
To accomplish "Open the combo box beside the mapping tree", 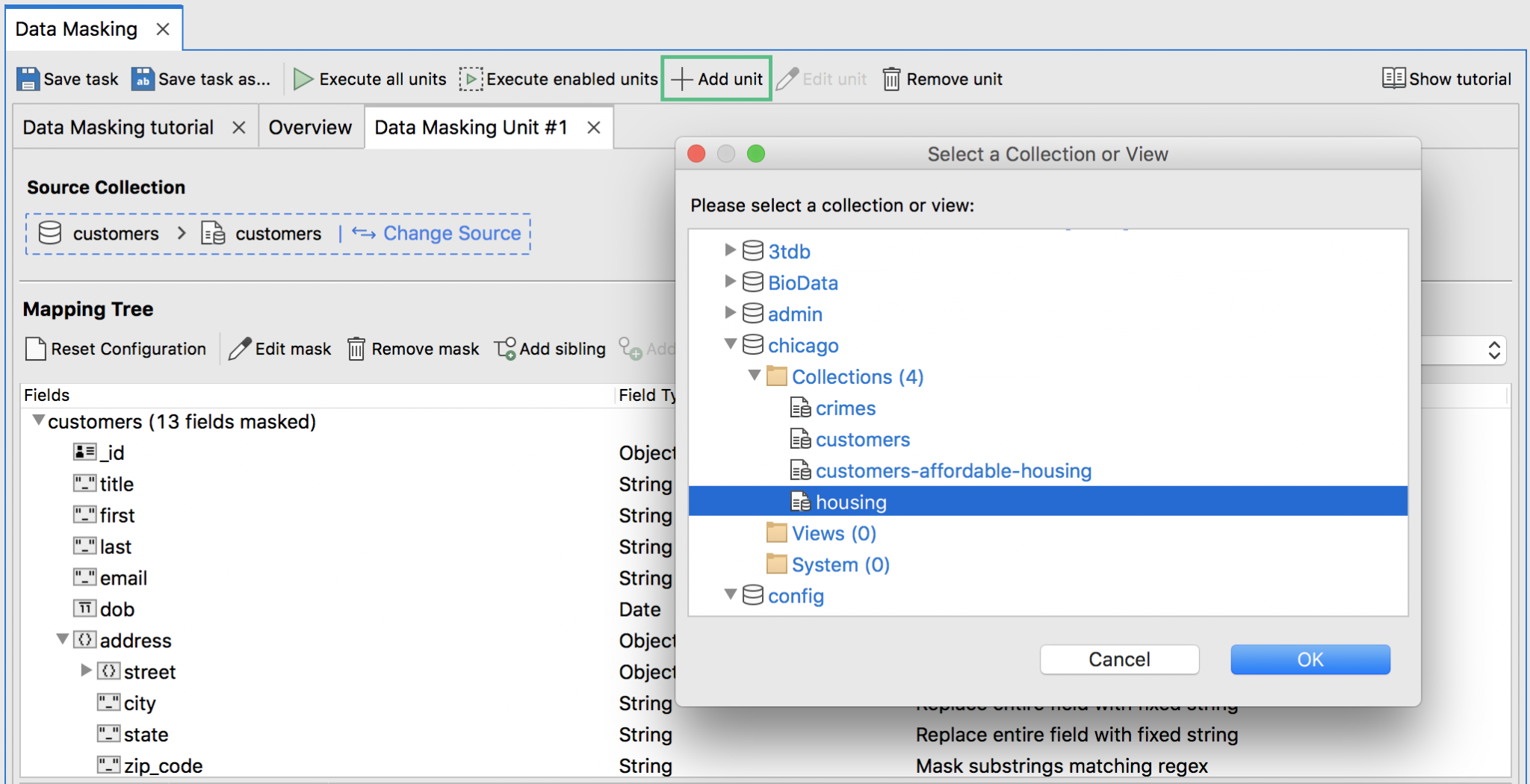I will click(x=1493, y=349).
